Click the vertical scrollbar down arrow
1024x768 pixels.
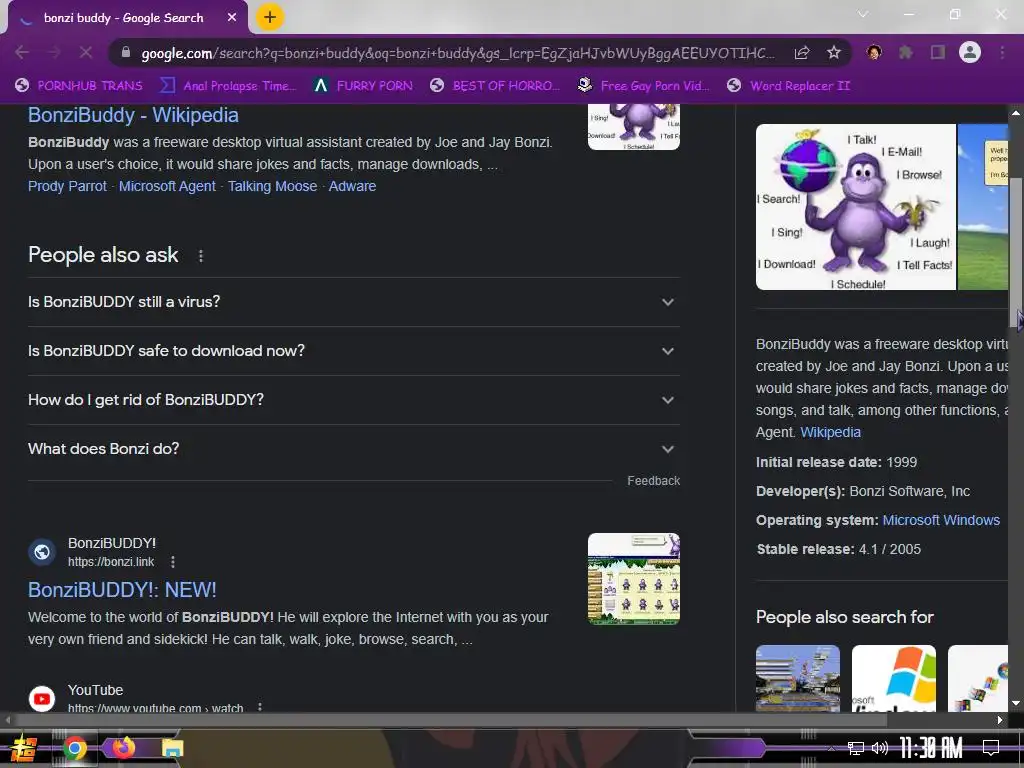[1016, 703]
